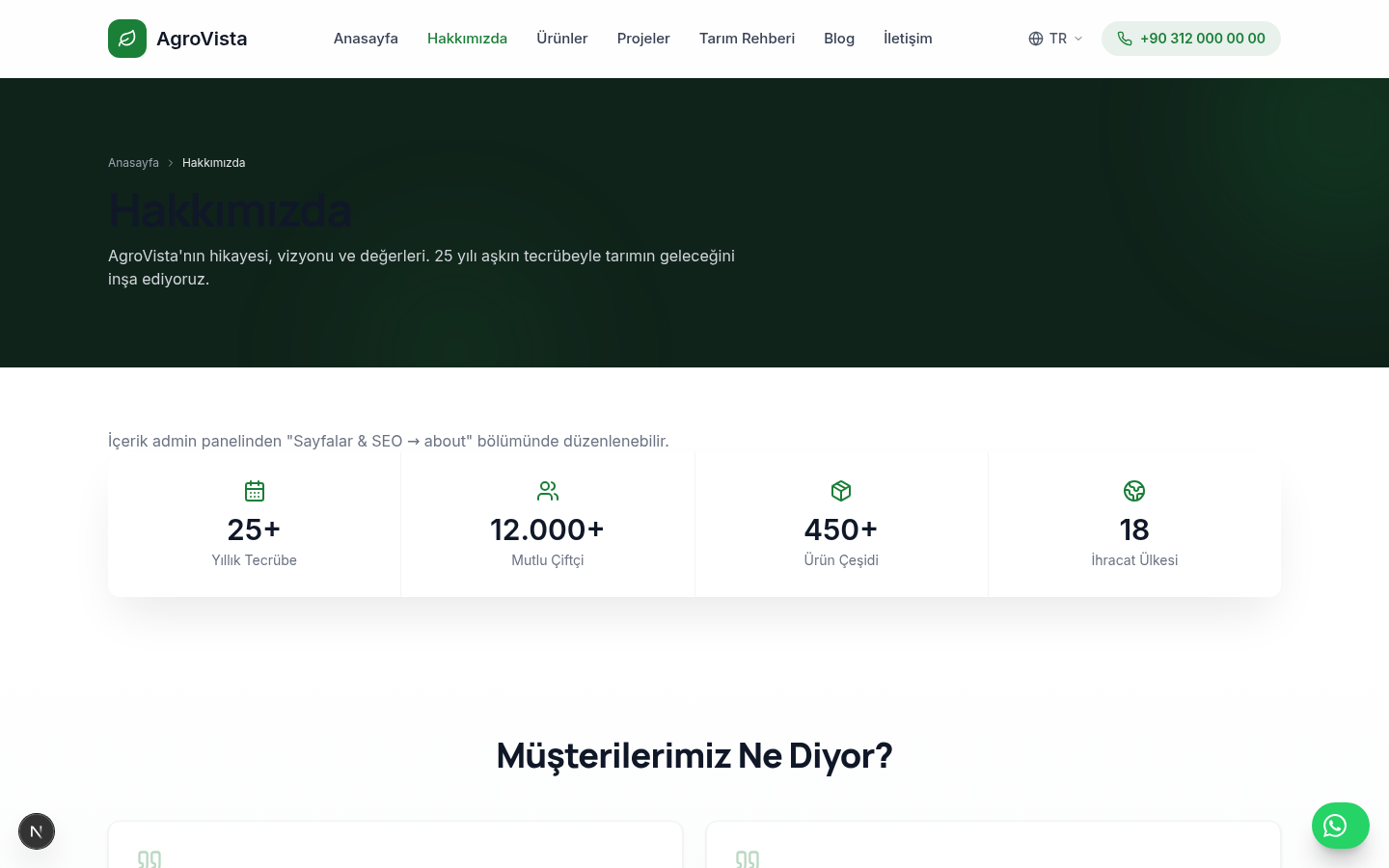Open the Blog page
Screen dimensions: 1389x868
[x=839, y=39]
